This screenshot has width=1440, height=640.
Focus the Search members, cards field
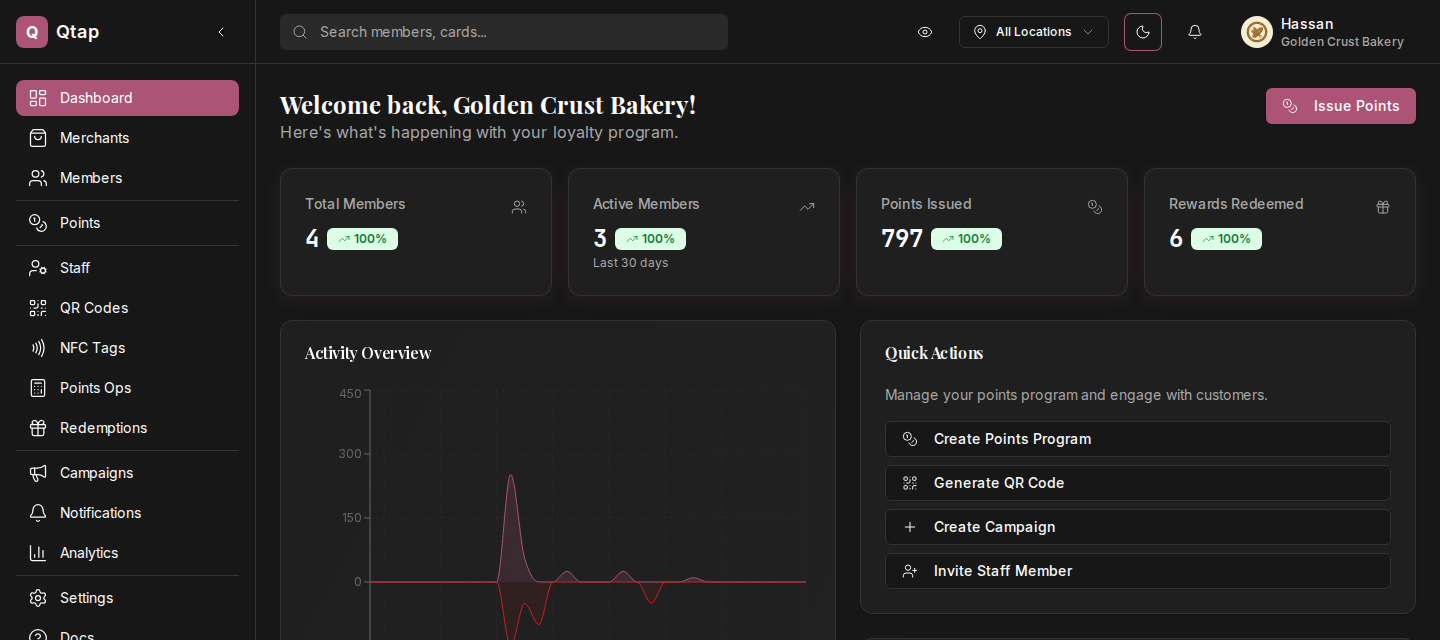point(504,32)
